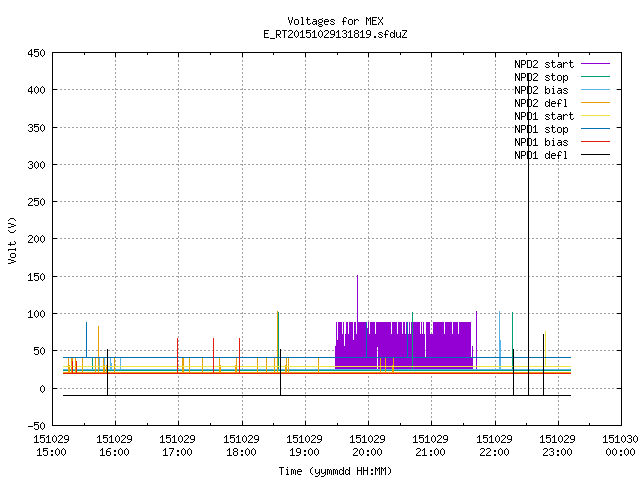Click the purple NPD2 start legend line

click(595, 64)
